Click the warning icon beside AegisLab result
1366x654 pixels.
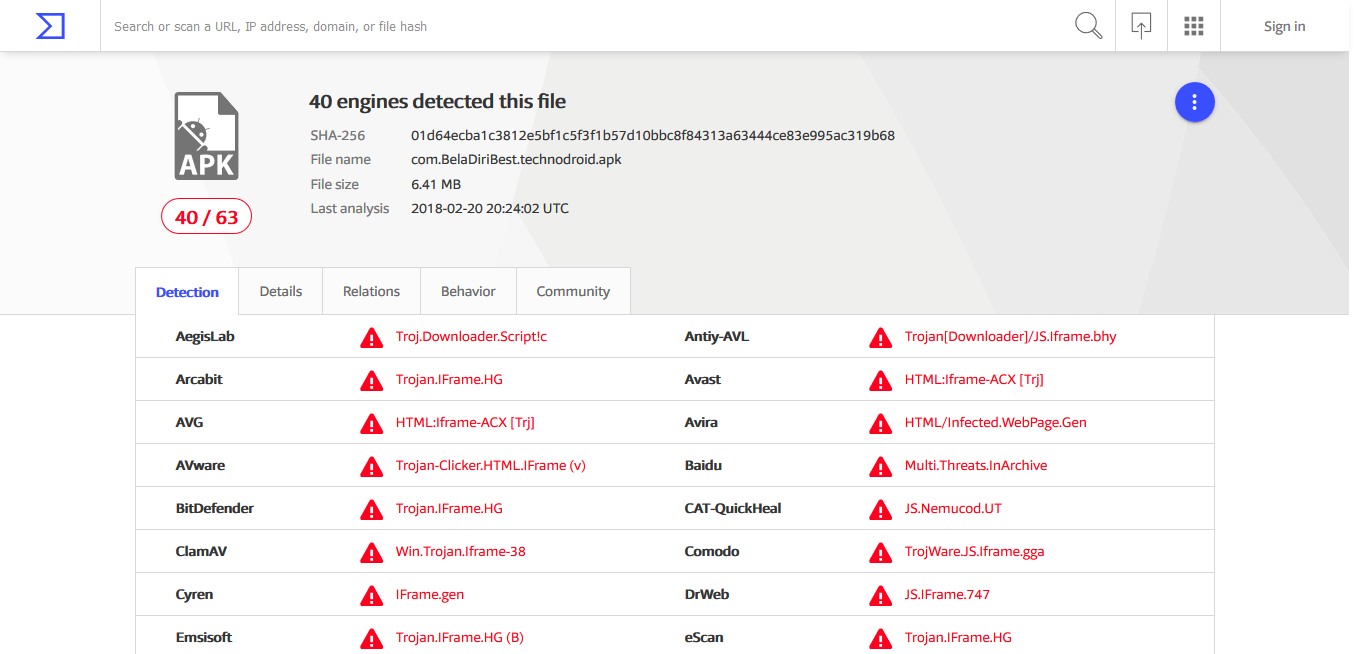pos(371,338)
